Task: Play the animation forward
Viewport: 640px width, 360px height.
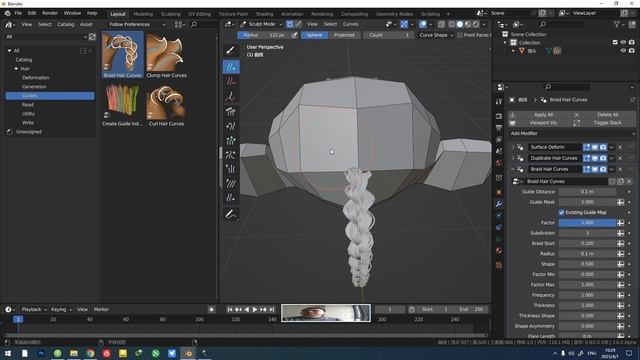Action: tap(255, 309)
